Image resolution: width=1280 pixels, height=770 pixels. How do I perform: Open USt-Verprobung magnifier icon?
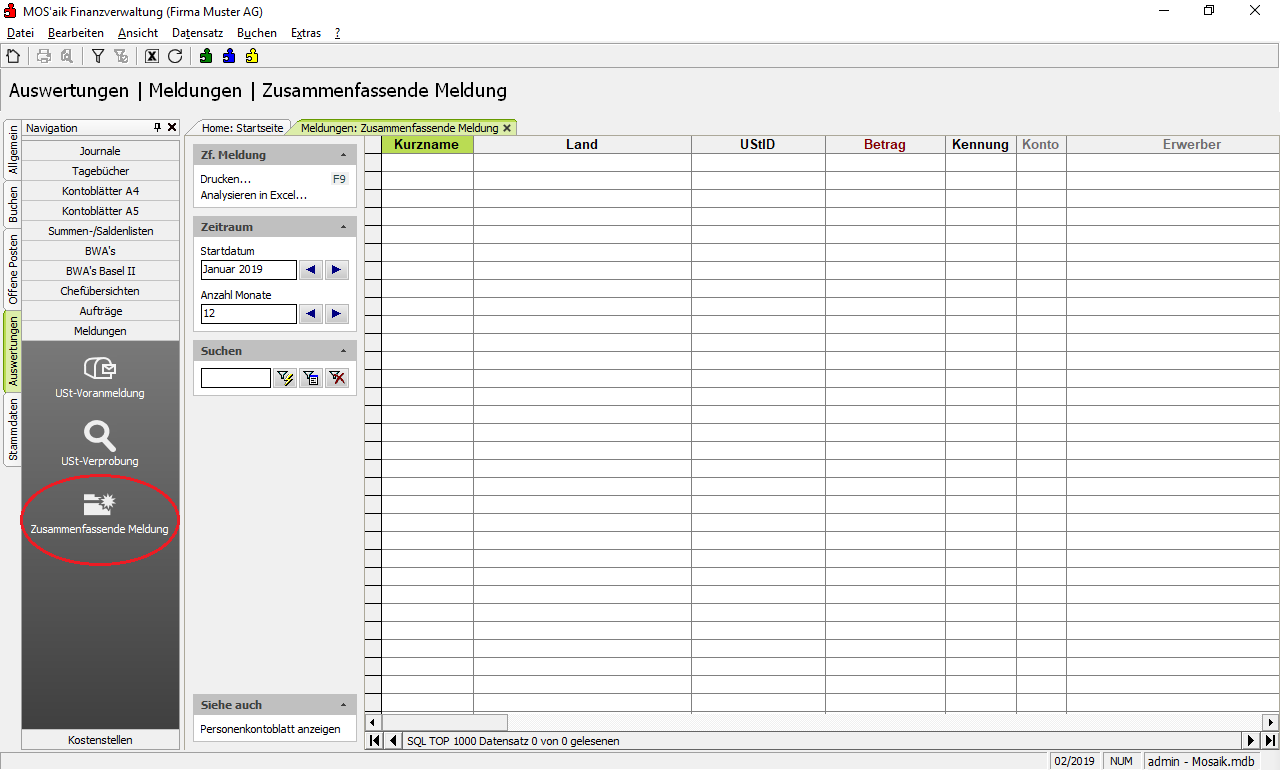[100, 444]
